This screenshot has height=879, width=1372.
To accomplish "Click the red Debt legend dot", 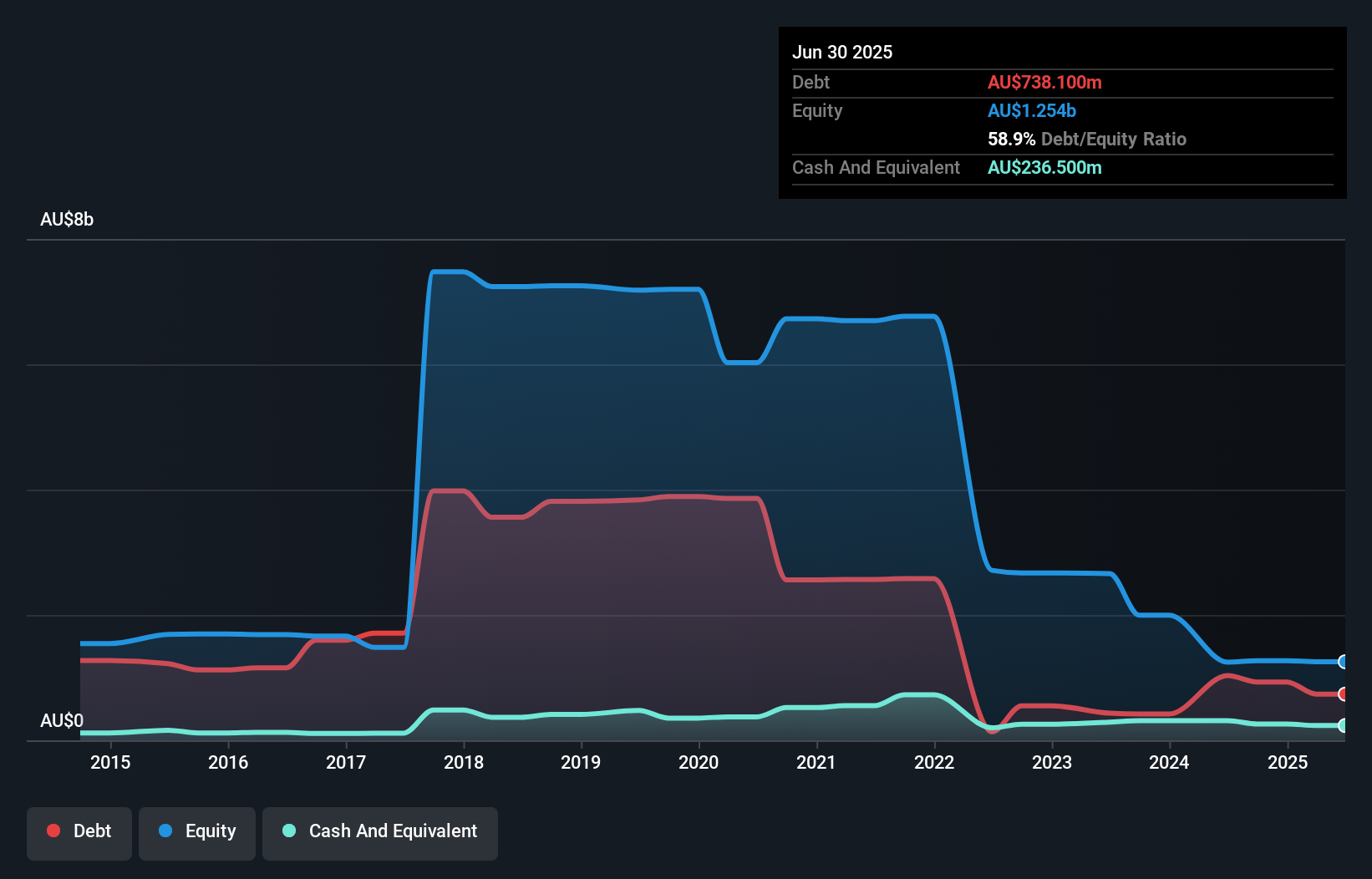I will (52, 831).
